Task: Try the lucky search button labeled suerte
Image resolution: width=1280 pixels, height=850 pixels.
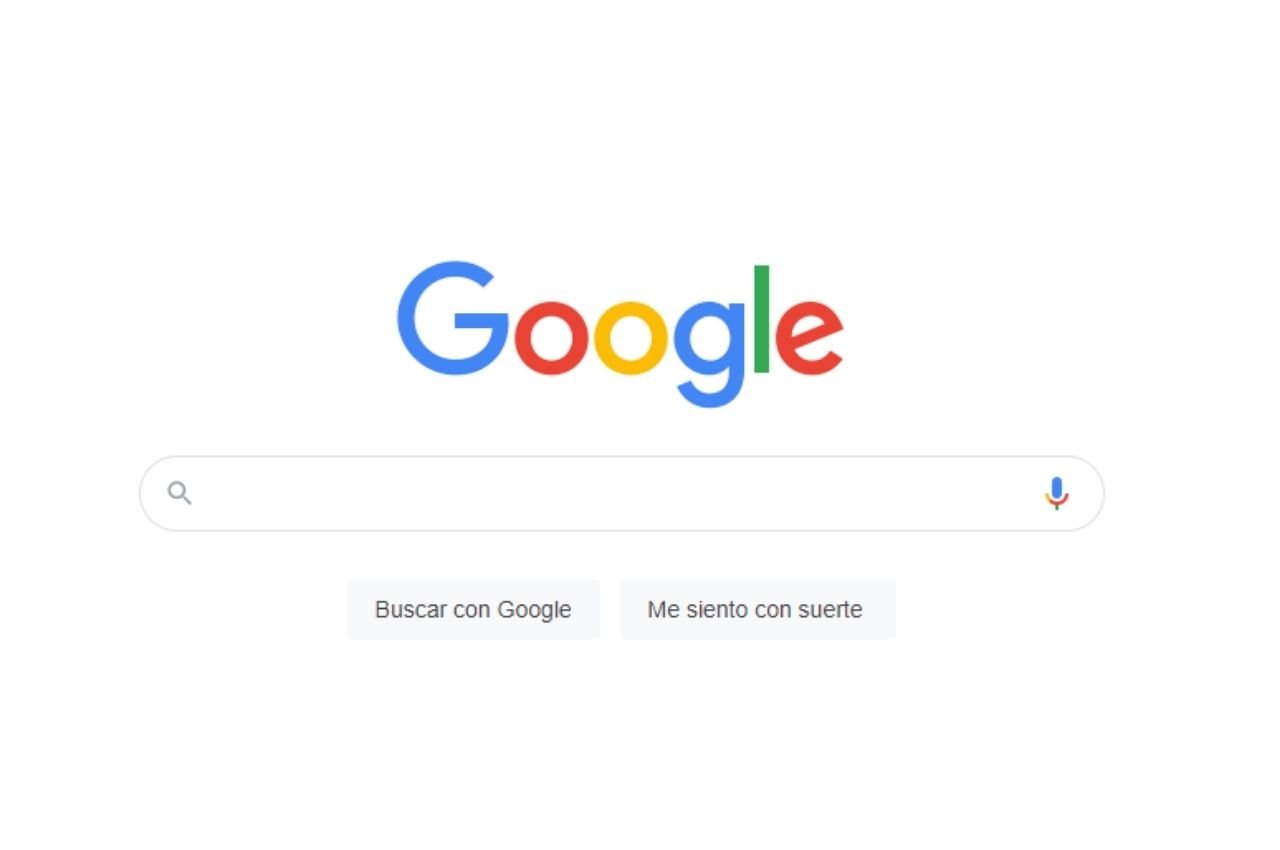Action: click(758, 609)
